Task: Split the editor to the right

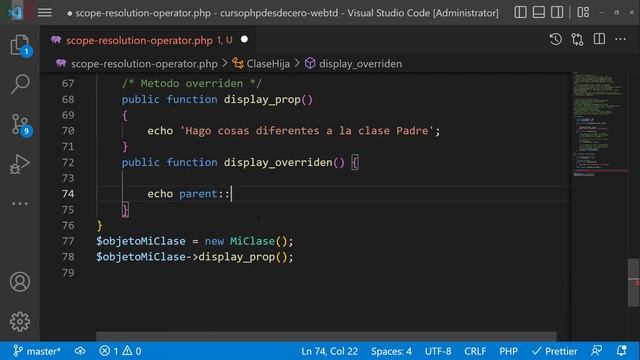Action: 599,39
